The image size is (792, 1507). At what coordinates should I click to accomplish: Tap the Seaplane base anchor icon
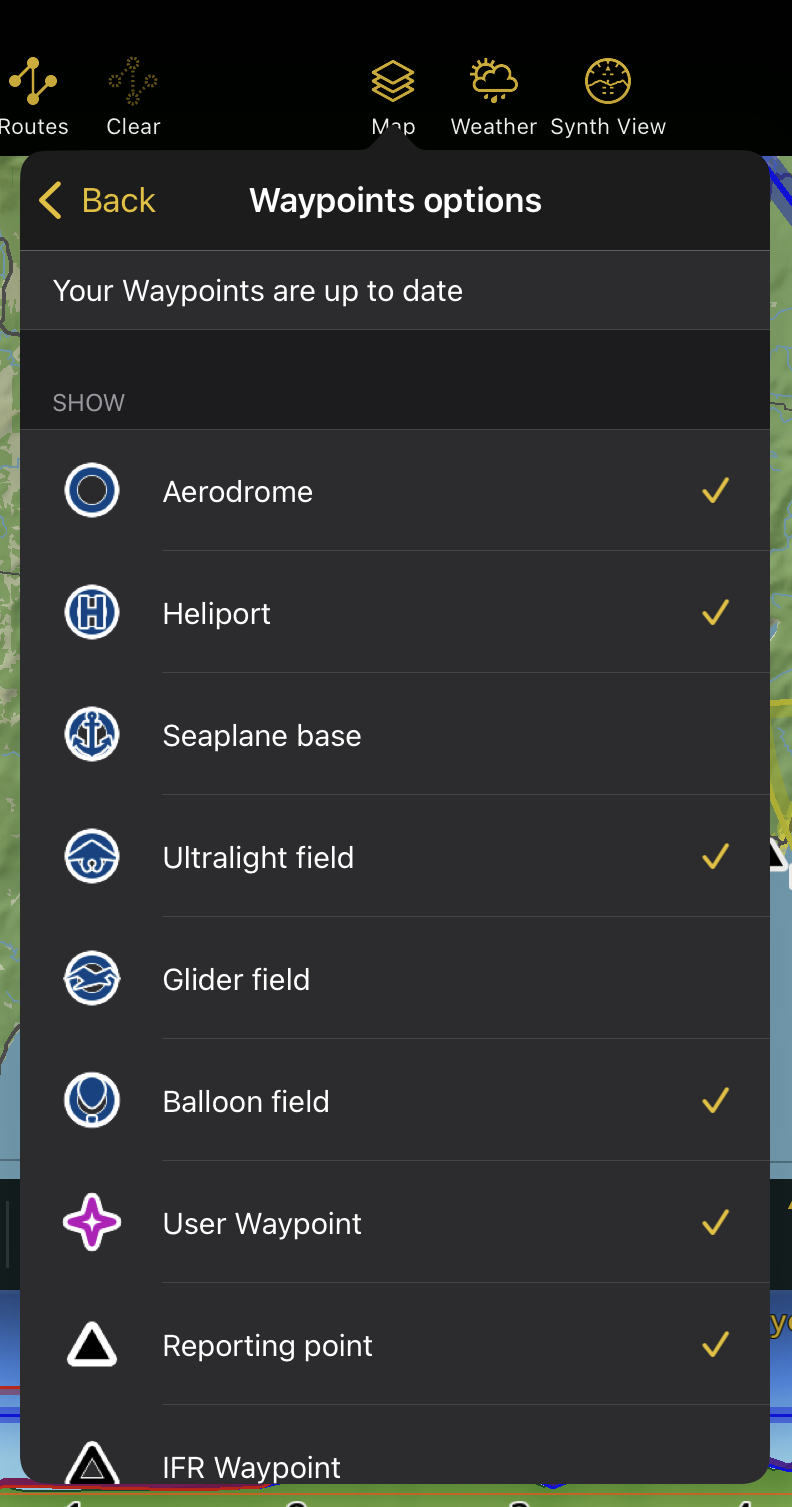click(92, 735)
